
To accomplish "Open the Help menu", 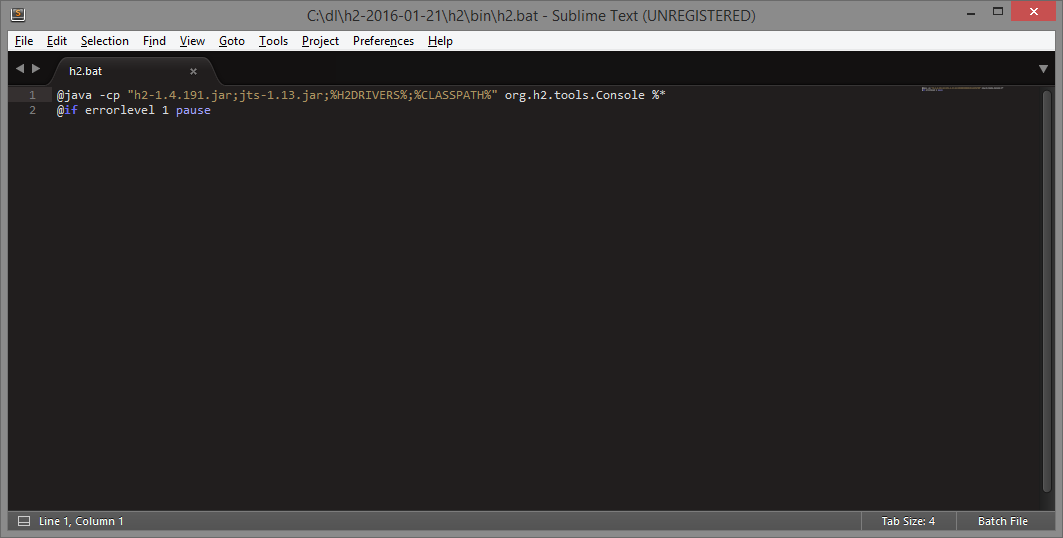I will (x=440, y=41).
